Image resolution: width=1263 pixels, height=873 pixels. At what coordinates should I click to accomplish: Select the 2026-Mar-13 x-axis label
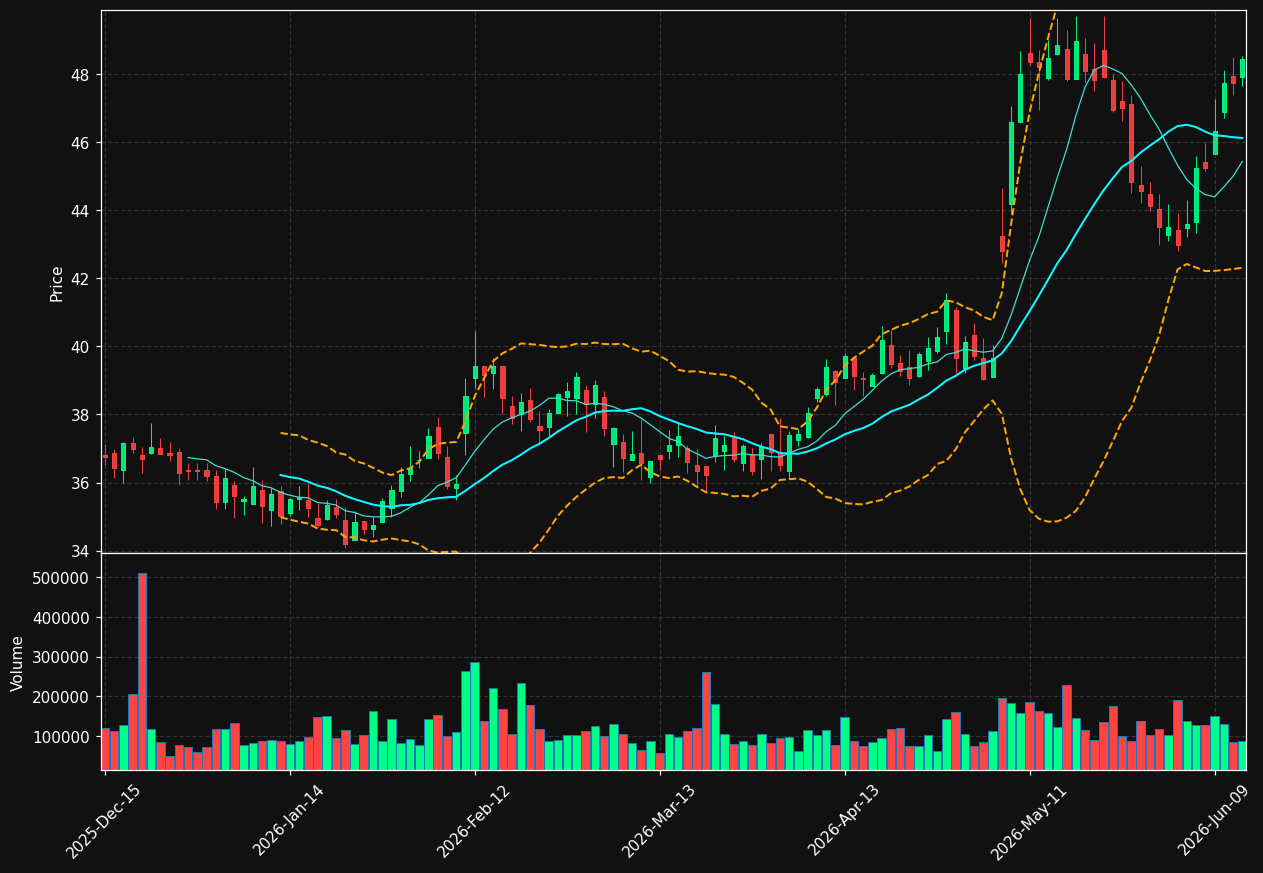tap(660, 821)
